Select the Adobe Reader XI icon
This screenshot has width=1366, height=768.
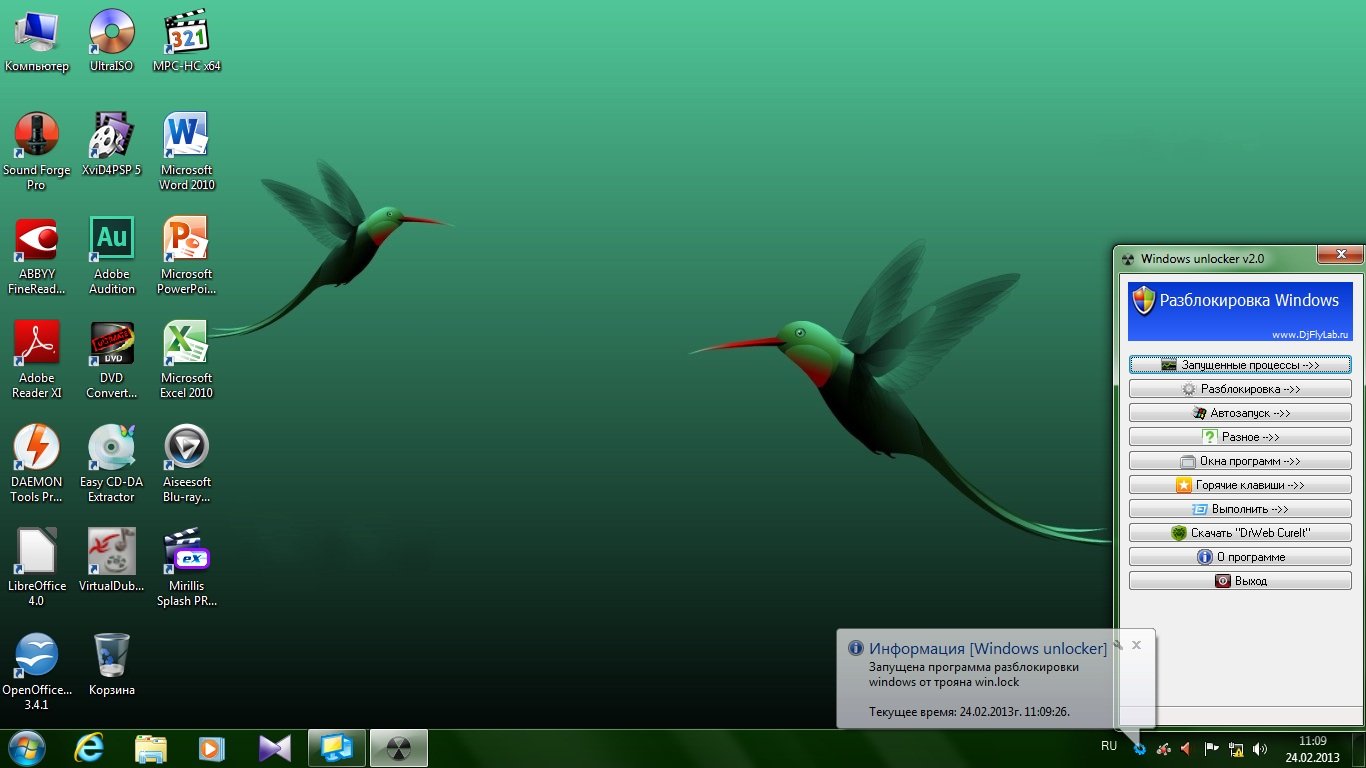click(x=37, y=360)
